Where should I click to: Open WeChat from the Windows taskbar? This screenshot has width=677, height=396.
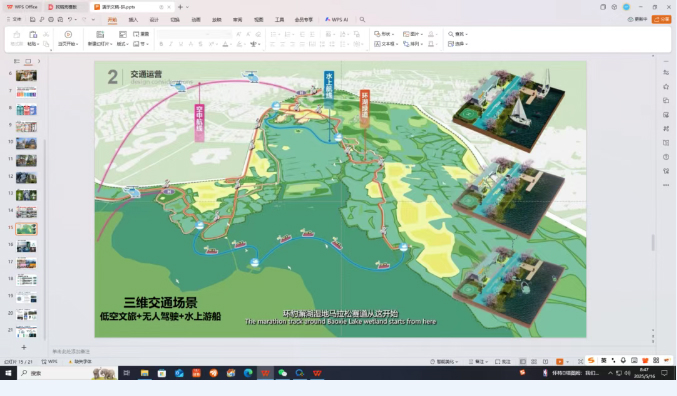[282, 373]
